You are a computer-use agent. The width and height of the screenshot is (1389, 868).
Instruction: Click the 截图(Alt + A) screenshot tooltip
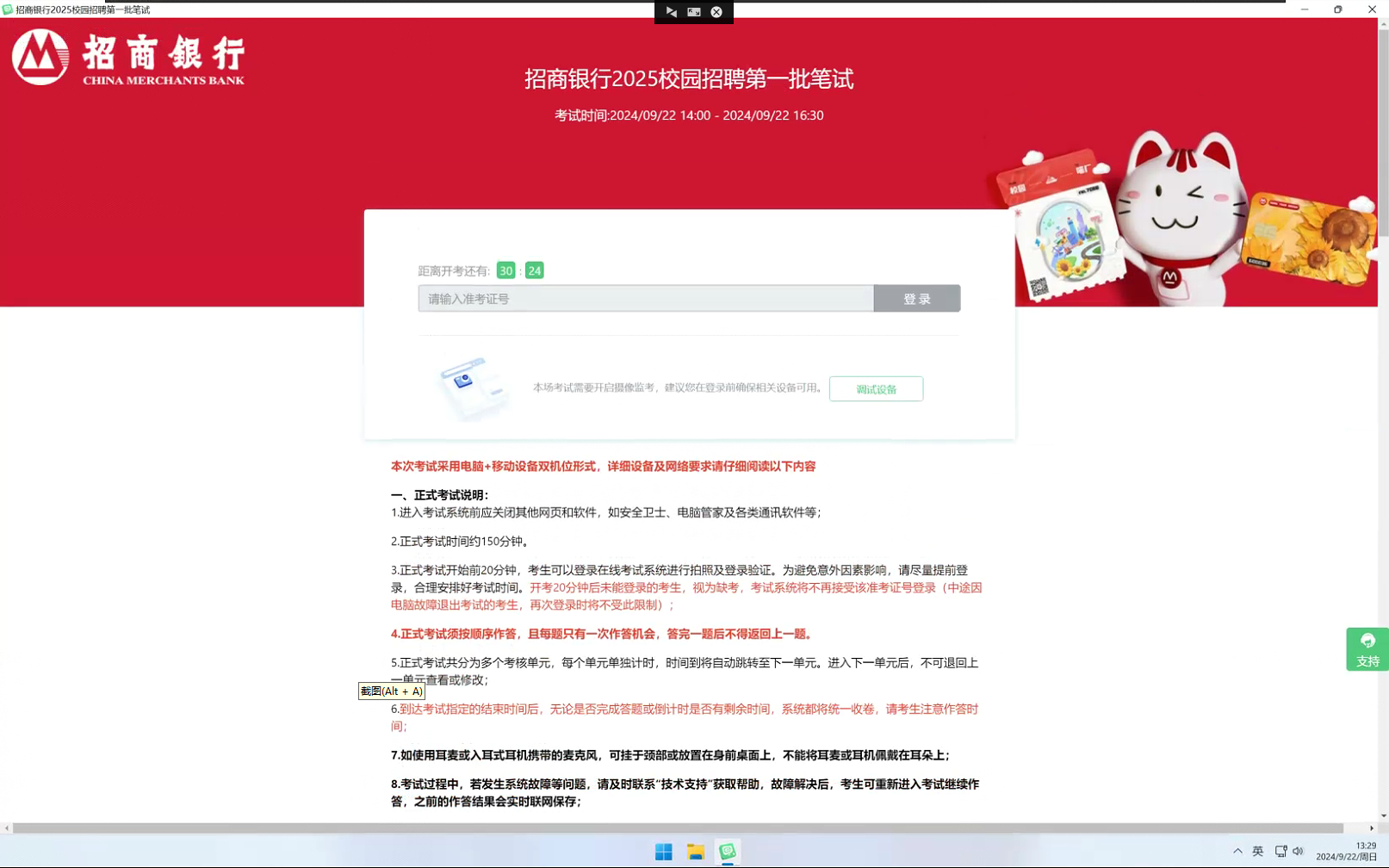tap(392, 691)
